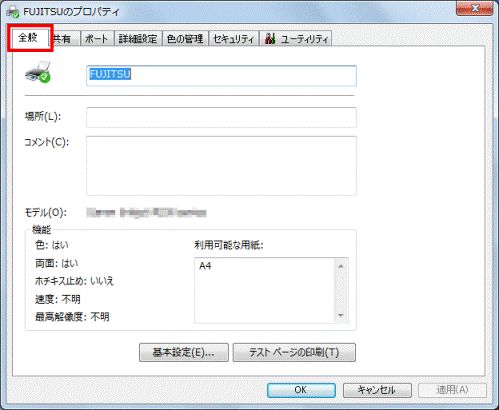
Task: Click the paper list scroll up arrow
Action: point(341,266)
